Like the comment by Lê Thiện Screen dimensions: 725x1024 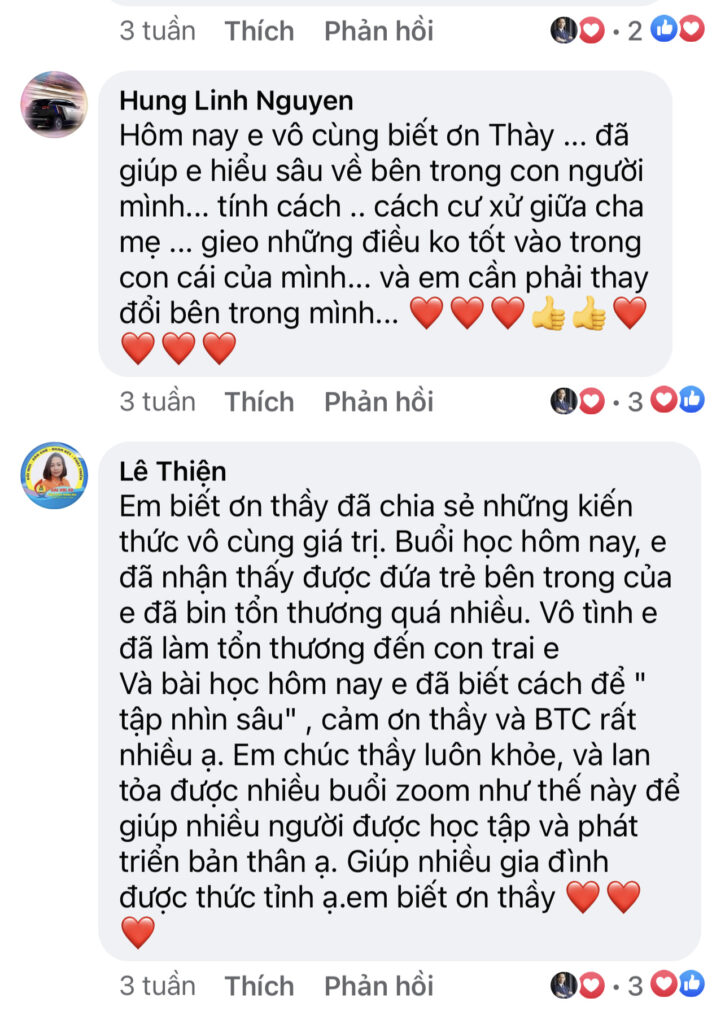(259, 986)
